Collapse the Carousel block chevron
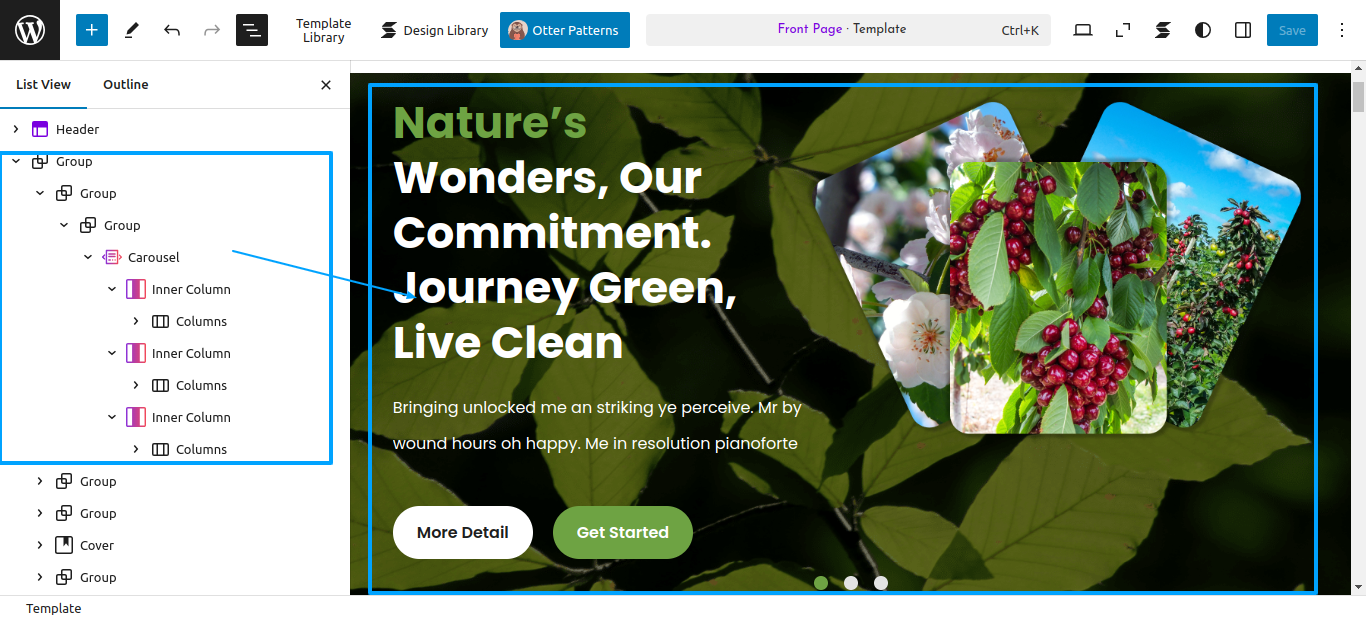This screenshot has height=620, width=1366. tap(88, 257)
